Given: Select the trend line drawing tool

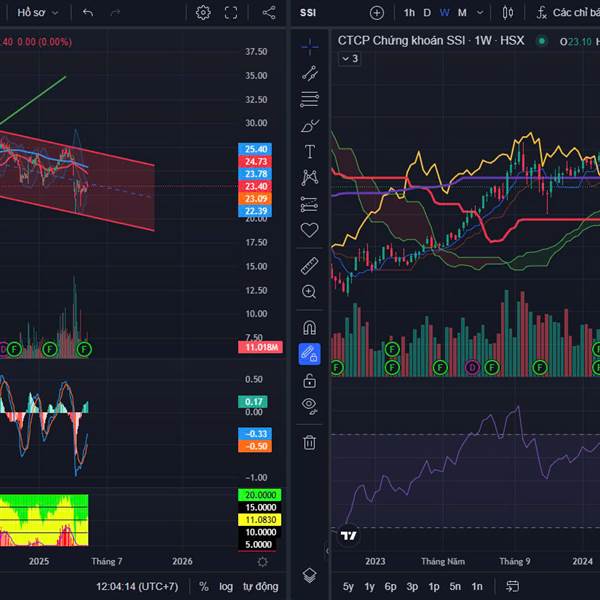Looking at the screenshot, I should pos(310,73).
